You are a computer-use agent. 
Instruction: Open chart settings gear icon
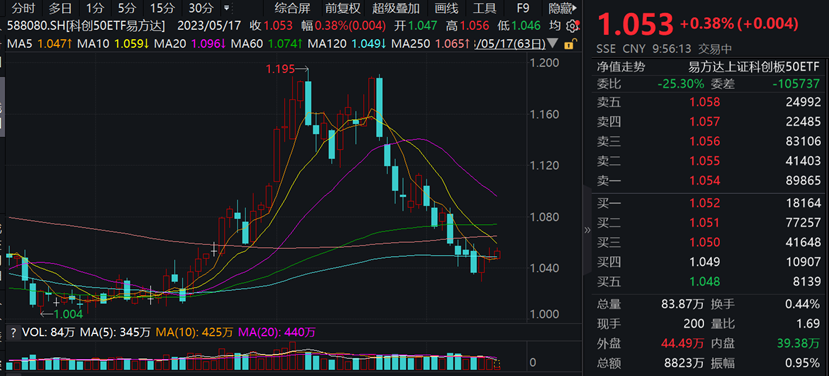(x=572, y=26)
